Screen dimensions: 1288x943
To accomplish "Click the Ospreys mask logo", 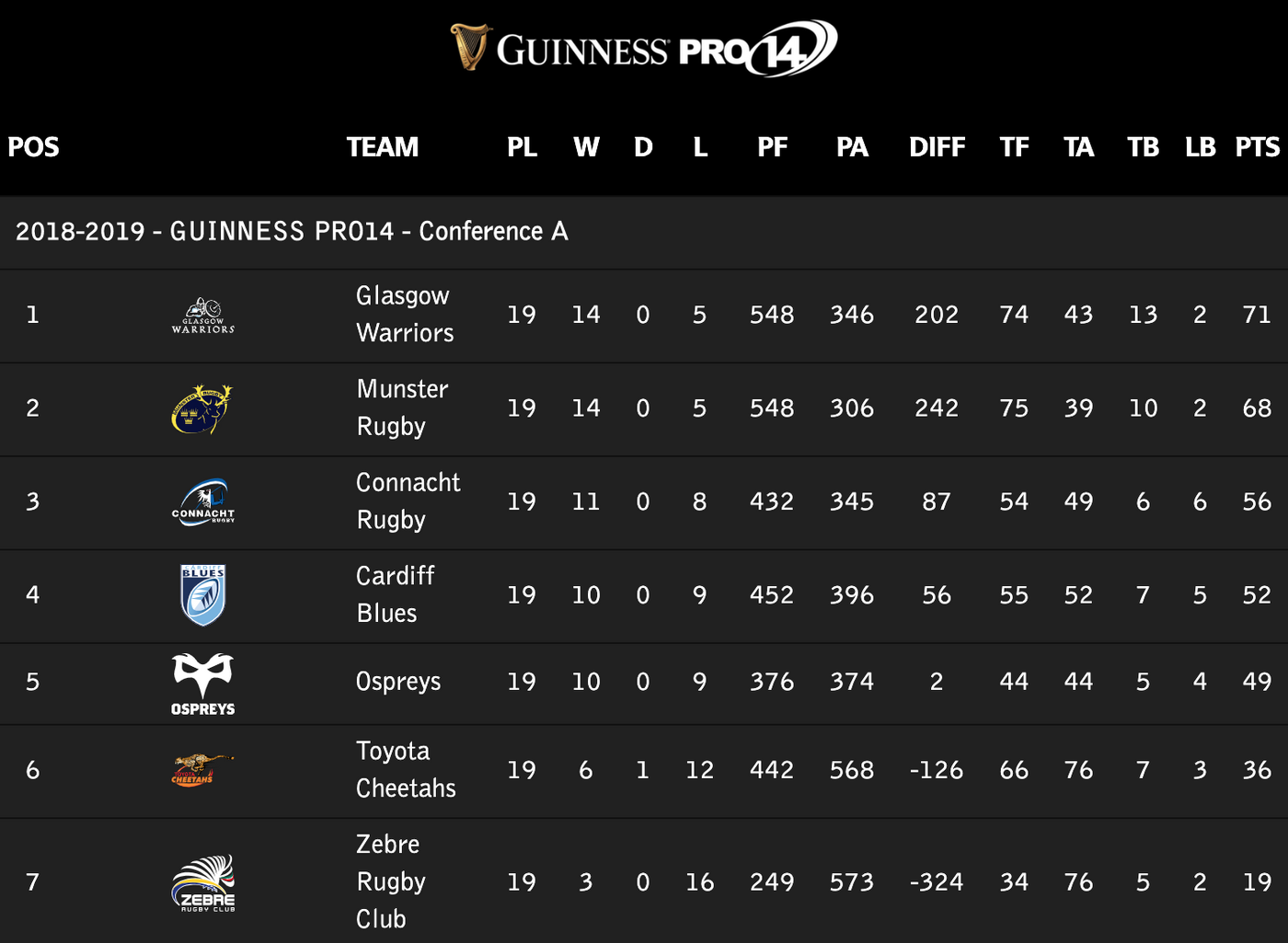I will tap(203, 684).
